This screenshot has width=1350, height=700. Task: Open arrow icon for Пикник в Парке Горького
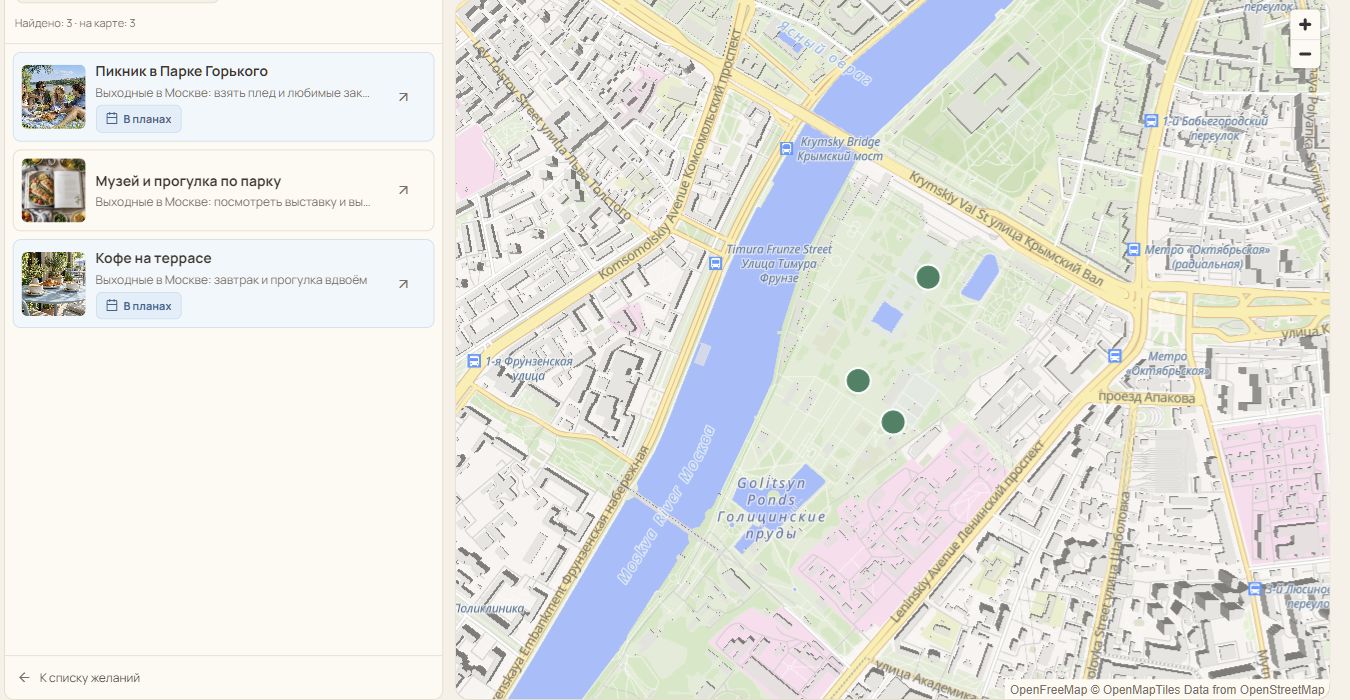tap(403, 97)
